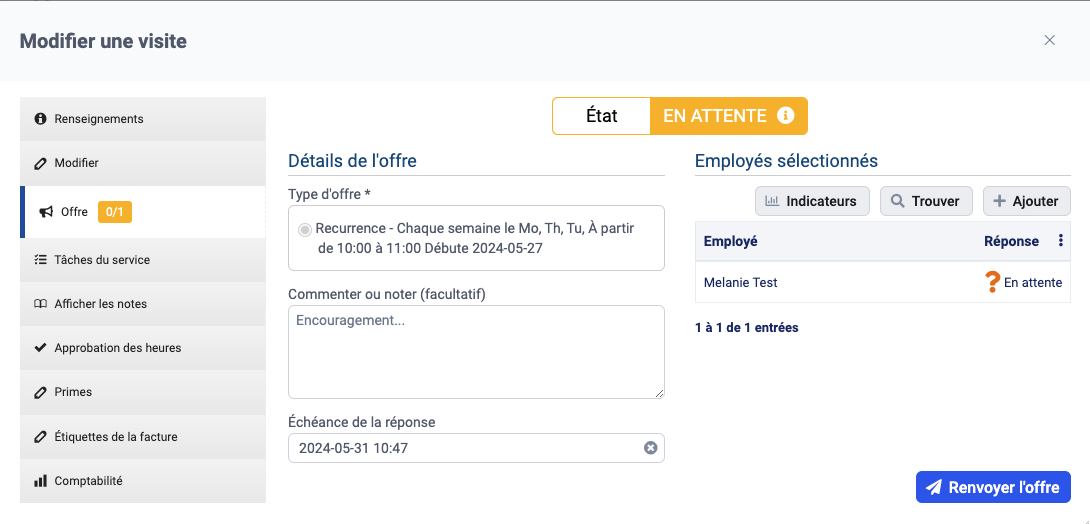
Task: Clear the response deadline with the x icon
Action: [650, 448]
